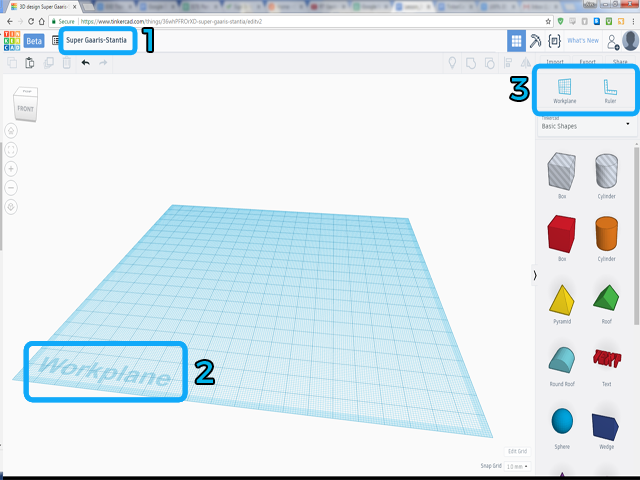Switch to the 3D design Super Gaaris browser tab

click(43, 7)
